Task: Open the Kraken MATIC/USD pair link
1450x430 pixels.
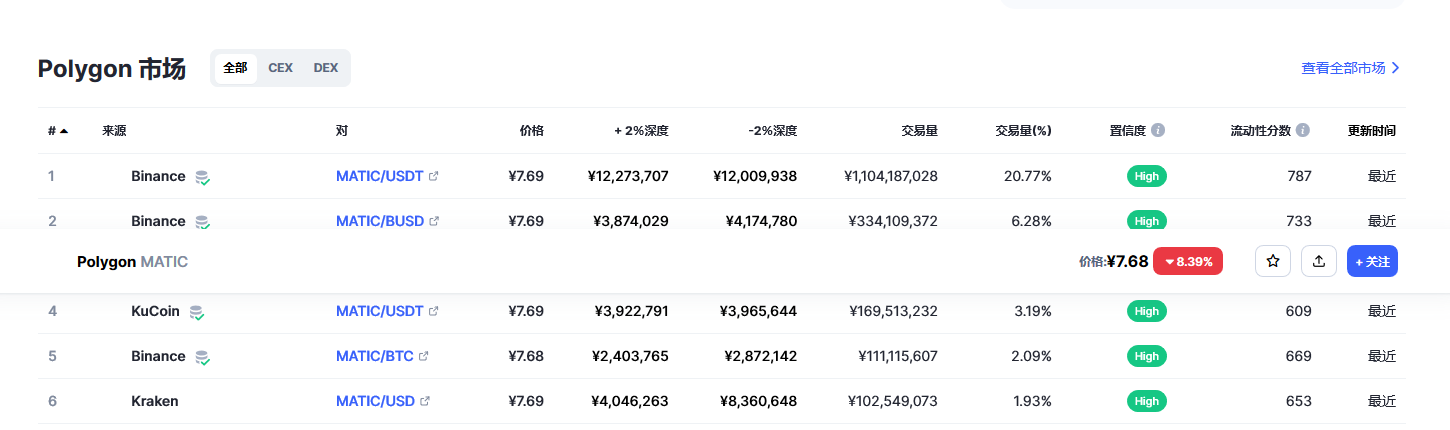Action: 375,401
